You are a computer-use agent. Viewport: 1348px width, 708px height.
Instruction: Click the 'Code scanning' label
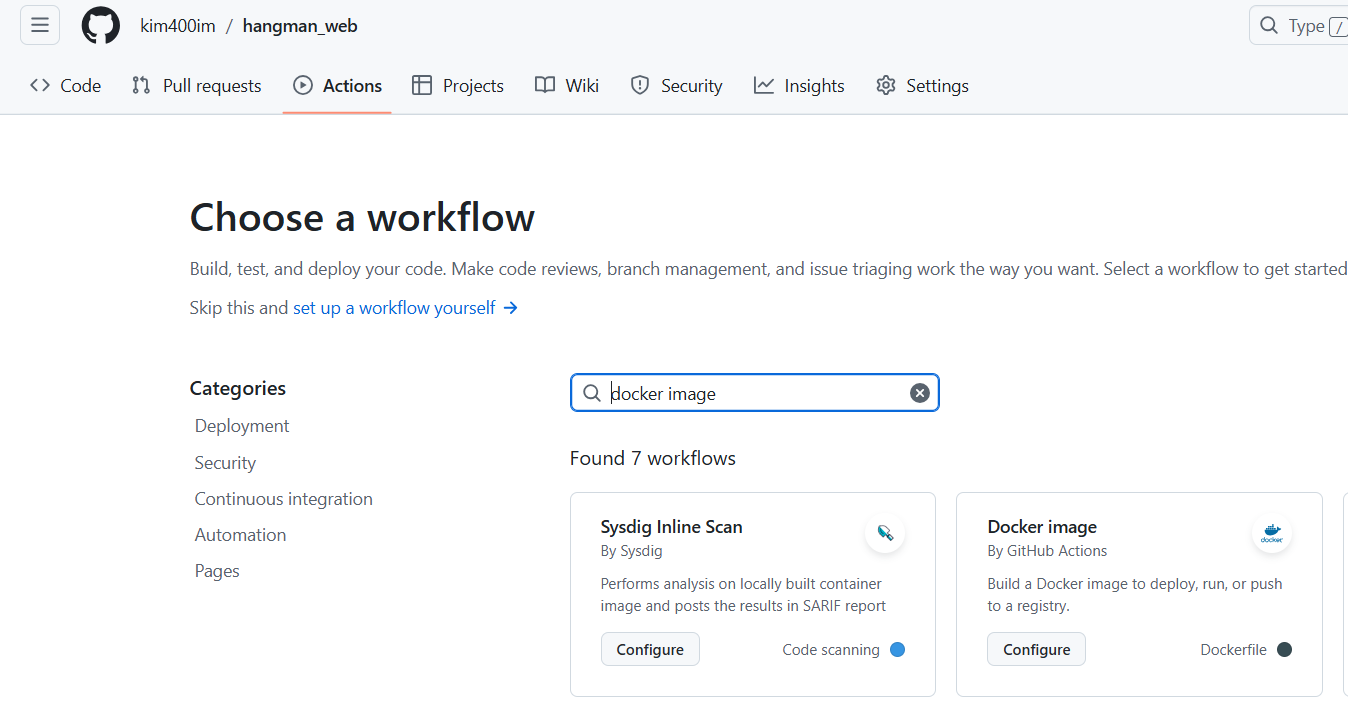pos(831,650)
